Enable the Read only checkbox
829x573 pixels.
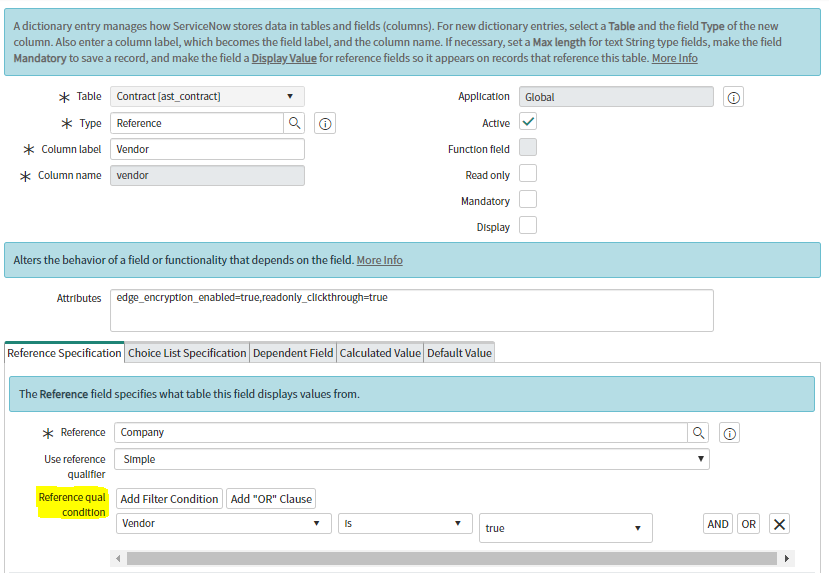point(528,174)
